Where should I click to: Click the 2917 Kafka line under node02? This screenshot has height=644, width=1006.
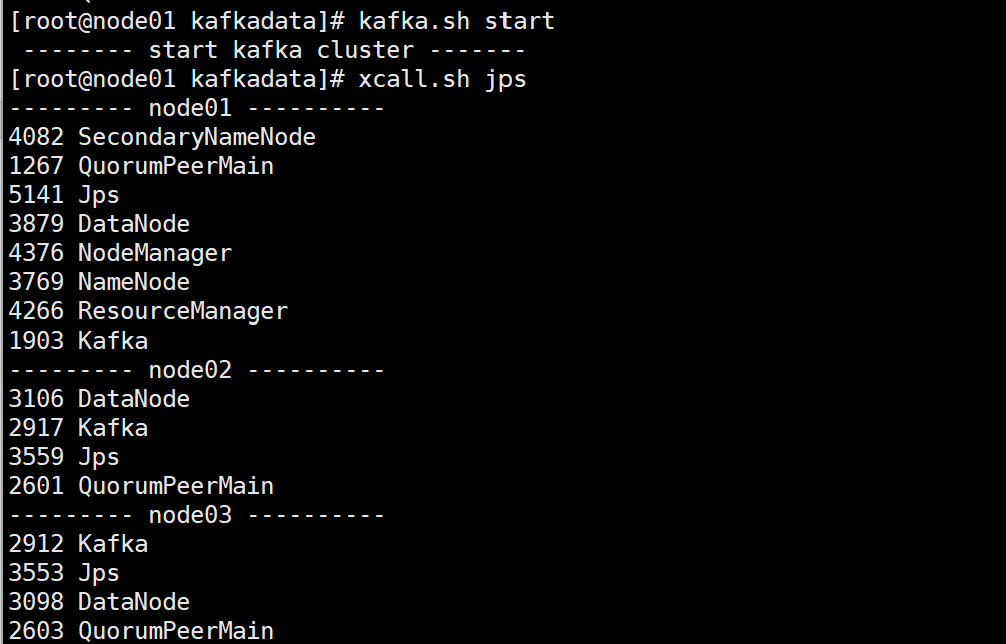pos(78,428)
